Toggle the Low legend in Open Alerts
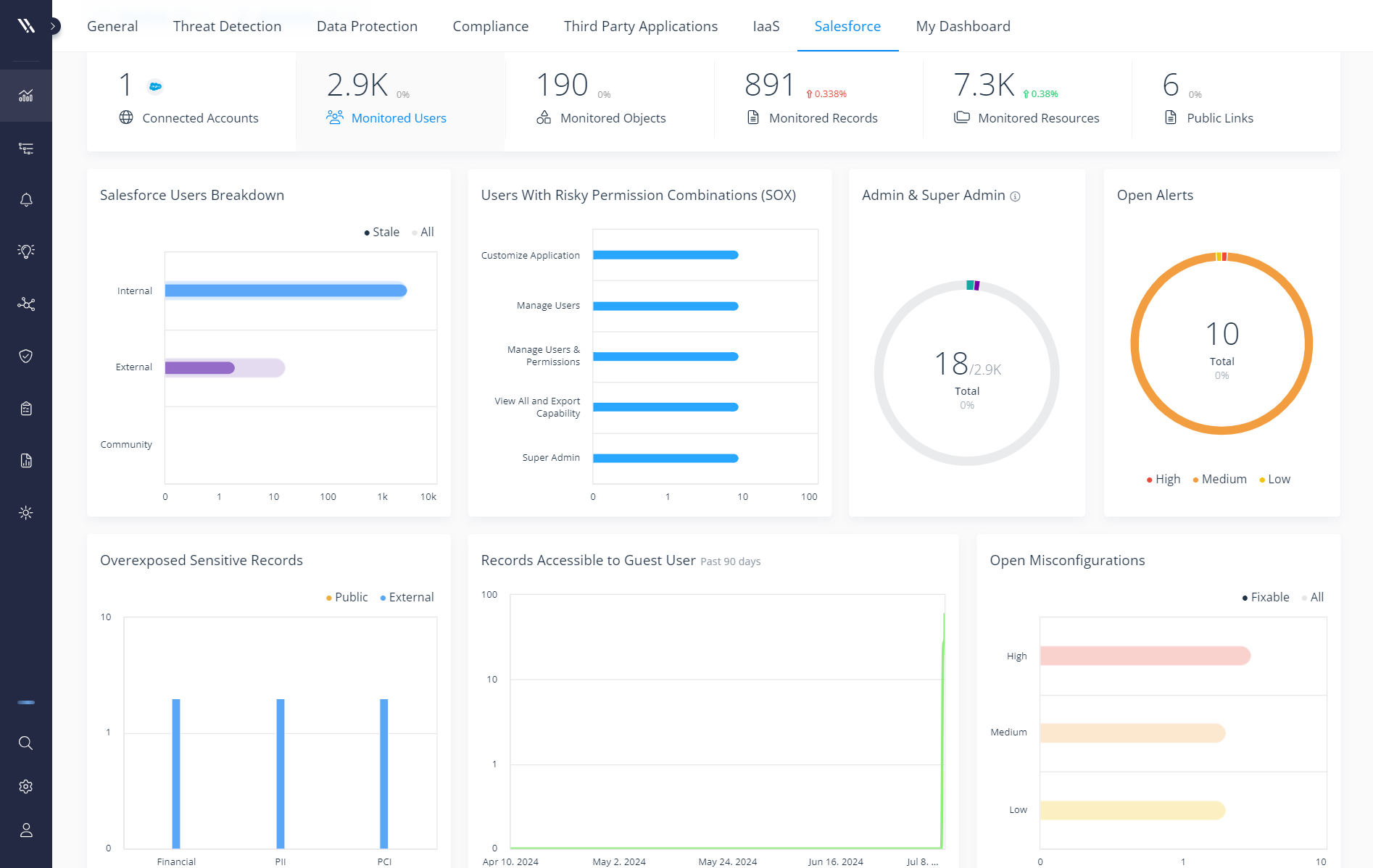The width and height of the screenshot is (1373, 868). [1275, 479]
